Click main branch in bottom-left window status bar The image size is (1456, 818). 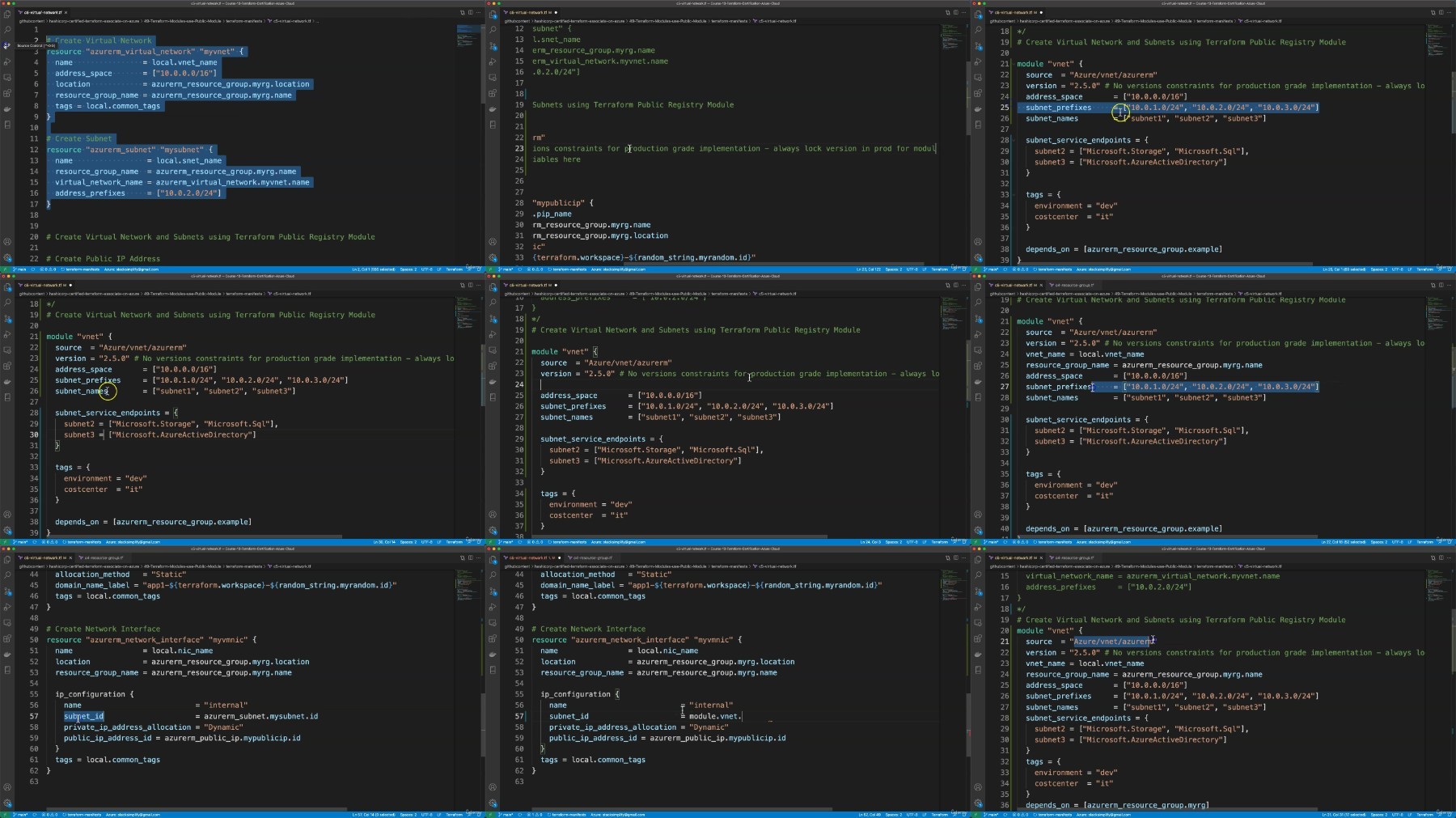click(21, 814)
